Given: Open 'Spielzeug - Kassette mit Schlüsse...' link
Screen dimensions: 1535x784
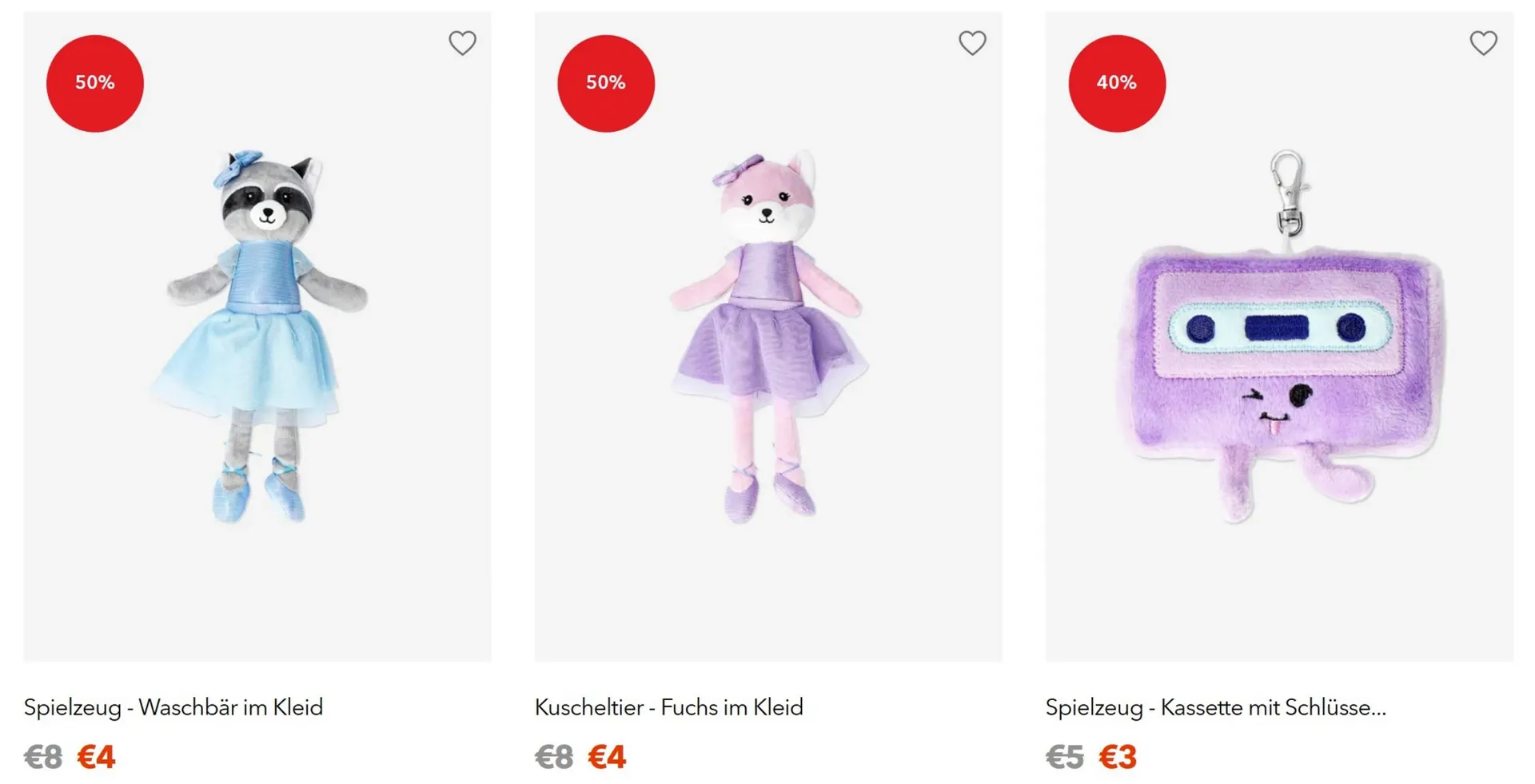Looking at the screenshot, I should coord(1215,707).
